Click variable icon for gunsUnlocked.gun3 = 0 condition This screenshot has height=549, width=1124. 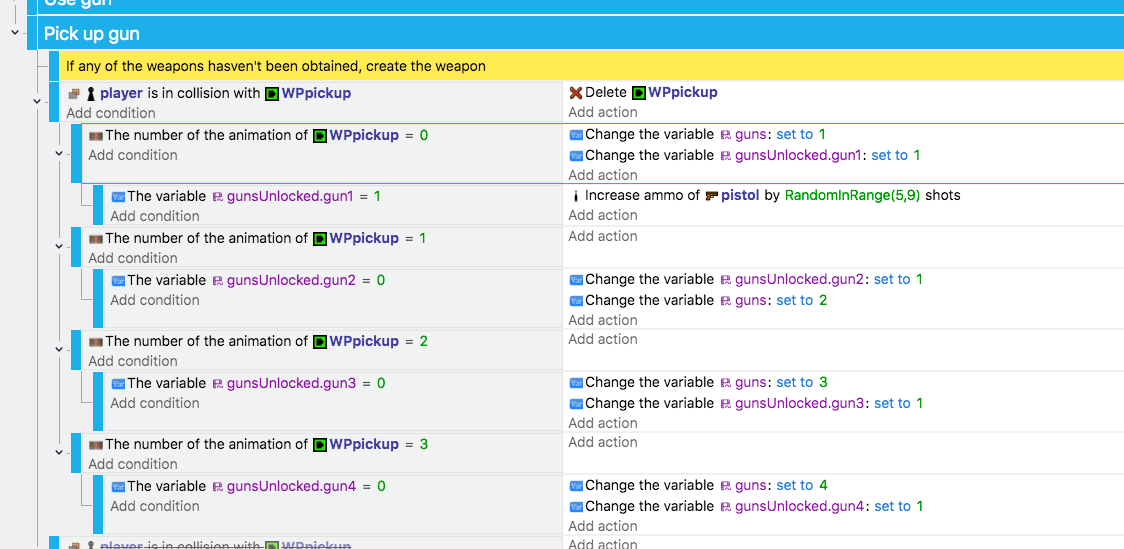[x=118, y=383]
